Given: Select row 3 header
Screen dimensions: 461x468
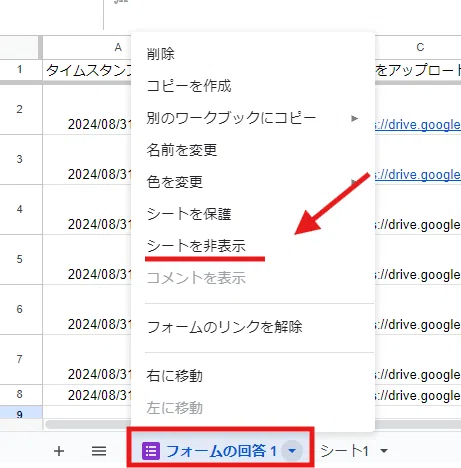Looking at the screenshot, I should [20, 159].
